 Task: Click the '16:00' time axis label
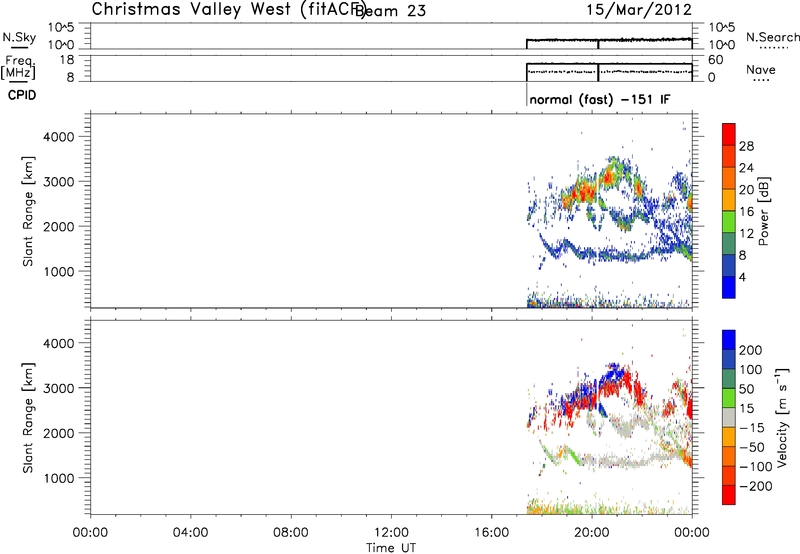491,533
